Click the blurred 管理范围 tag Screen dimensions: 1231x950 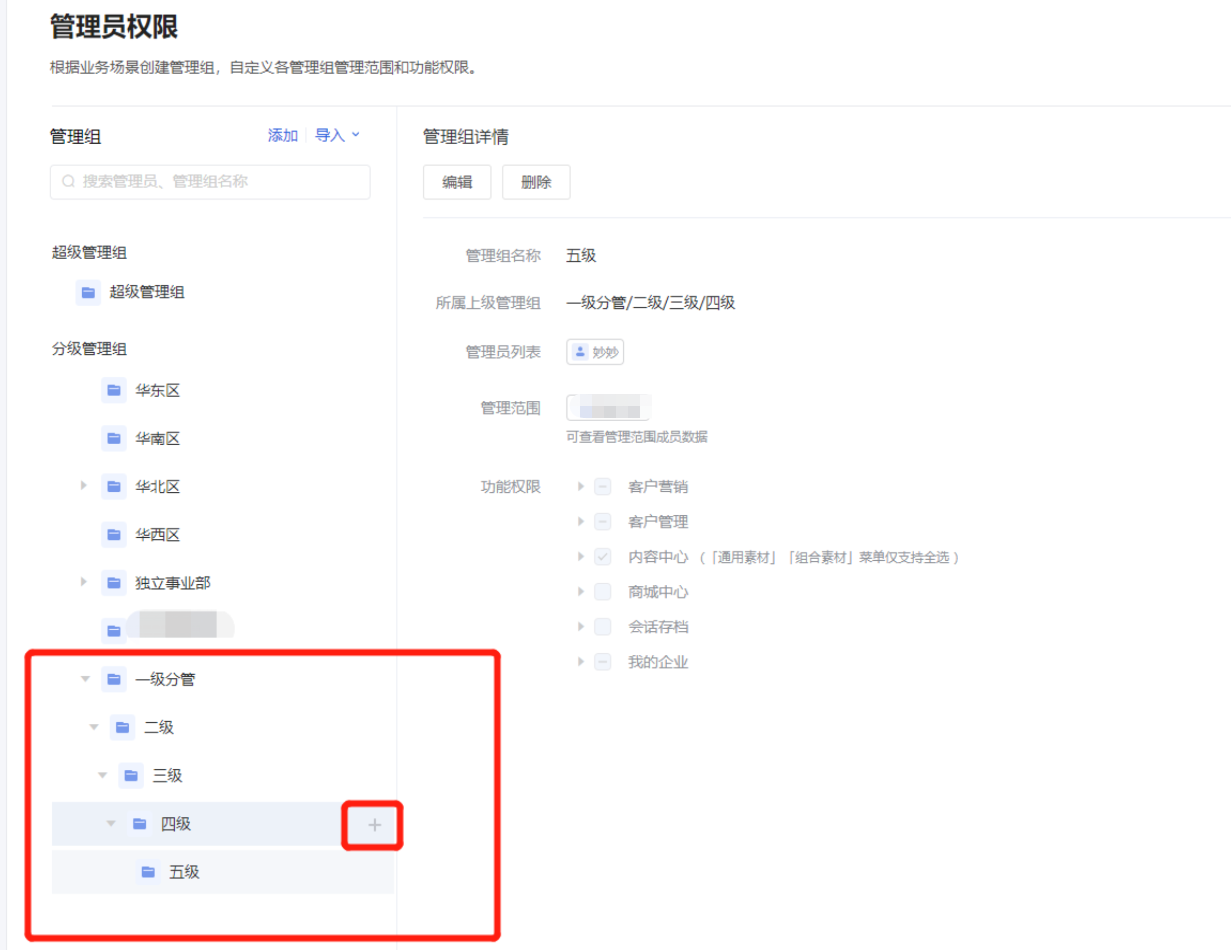(x=609, y=408)
